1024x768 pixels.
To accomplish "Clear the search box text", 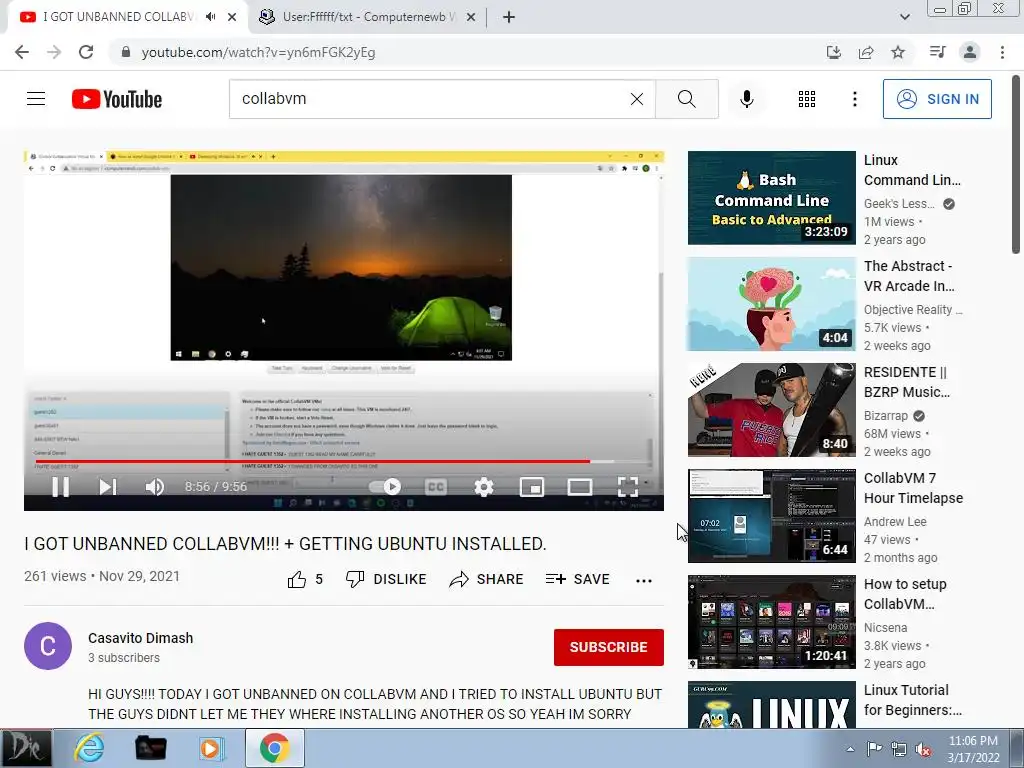I will [637, 99].
